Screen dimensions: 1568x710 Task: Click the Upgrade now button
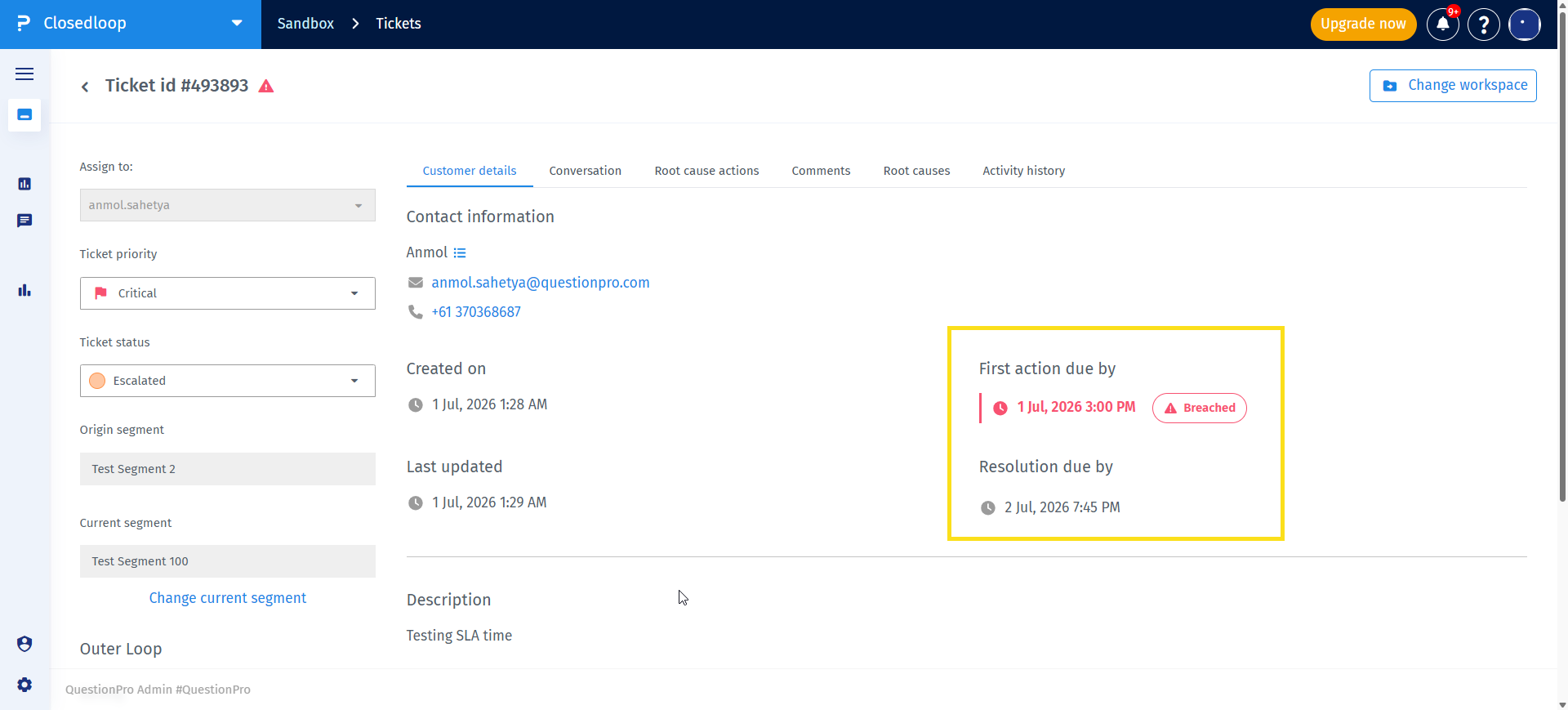[1363, 24]
